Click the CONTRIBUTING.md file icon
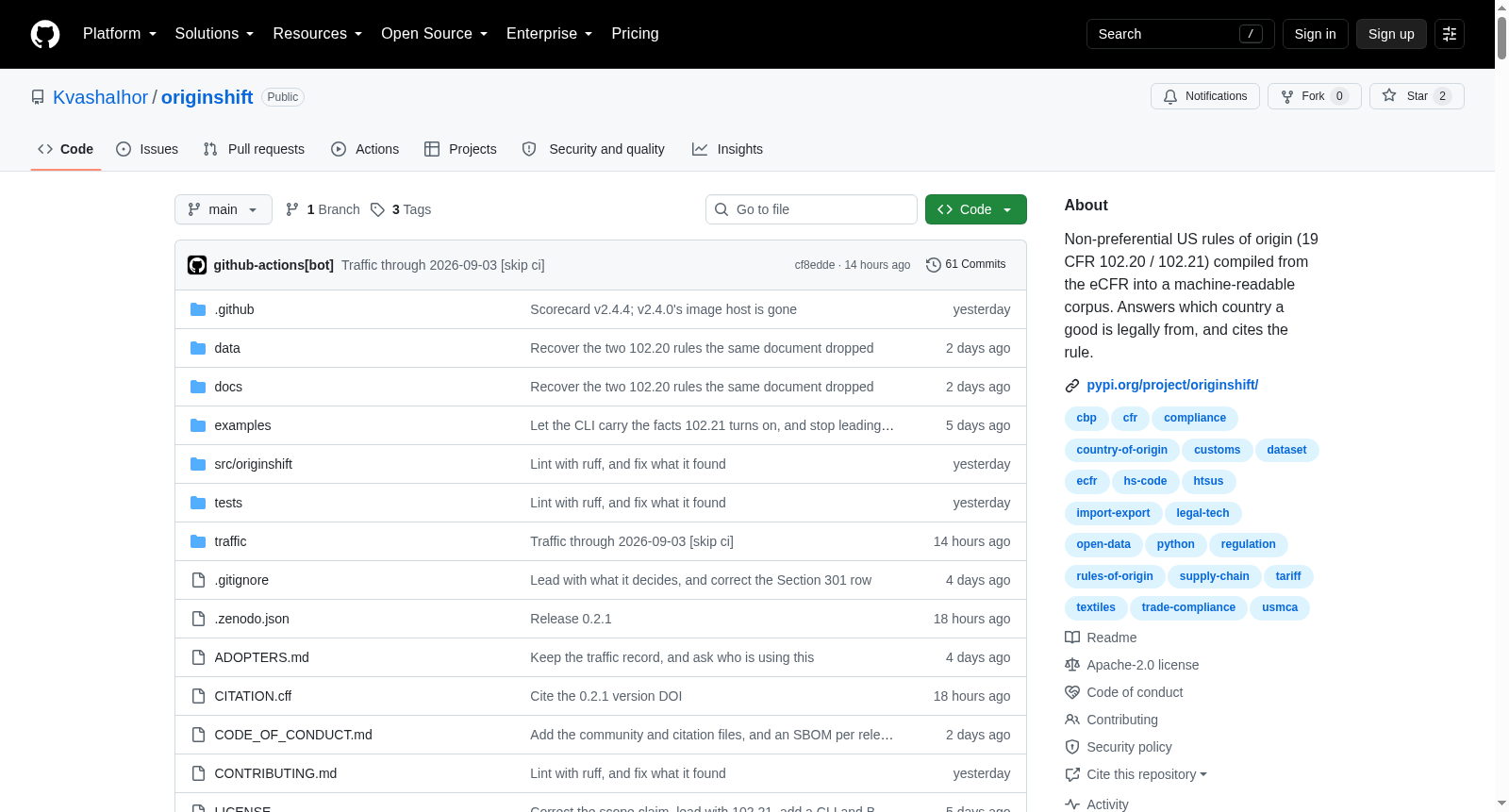1509x812 pixels. click(198, 773)
